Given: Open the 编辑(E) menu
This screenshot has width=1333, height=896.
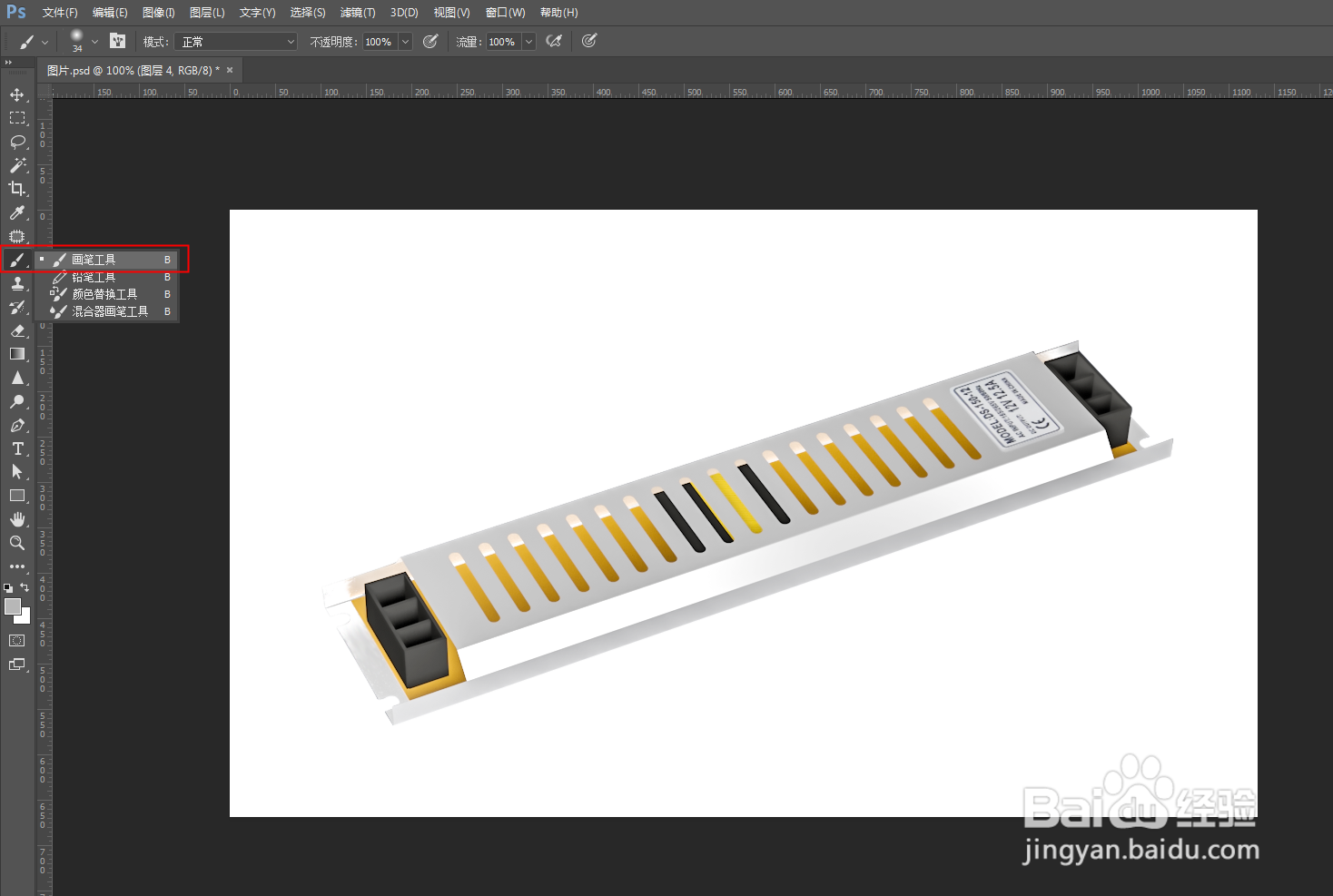Looking at the screenshot, I should (110, 13).
